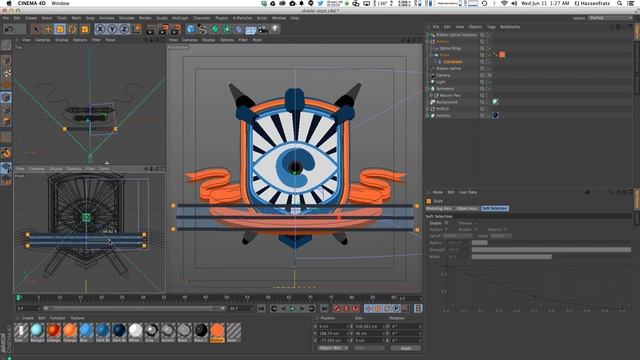
Task: Toggle Enable checkbox in Soft Selection
Action: (x=446, y=223)
